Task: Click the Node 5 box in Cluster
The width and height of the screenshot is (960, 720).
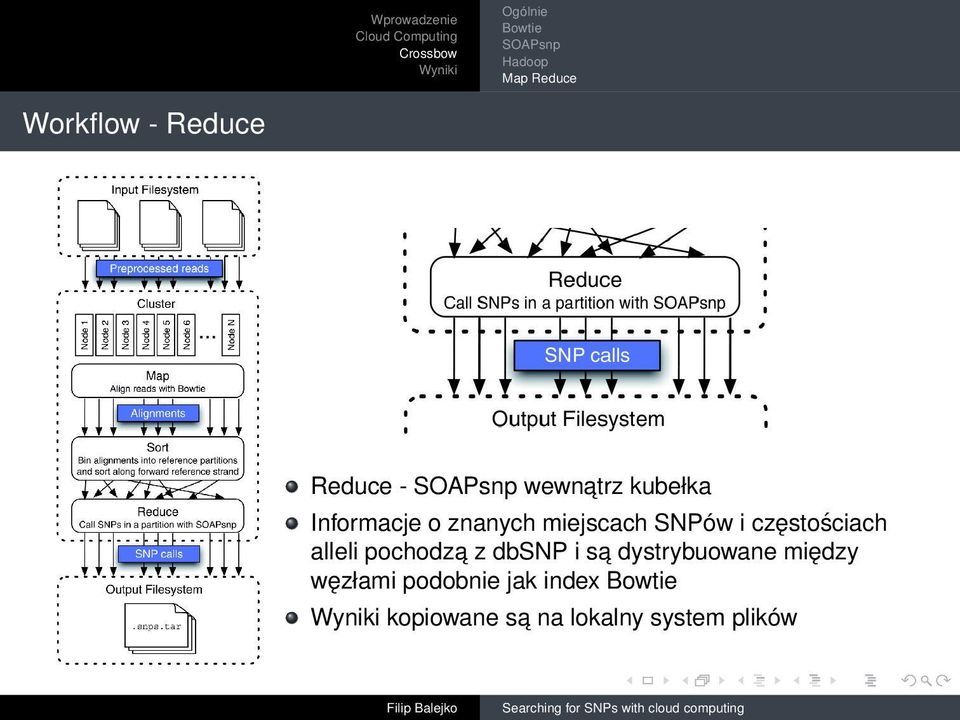Action: pyautogui.click(x=166, y=334)
